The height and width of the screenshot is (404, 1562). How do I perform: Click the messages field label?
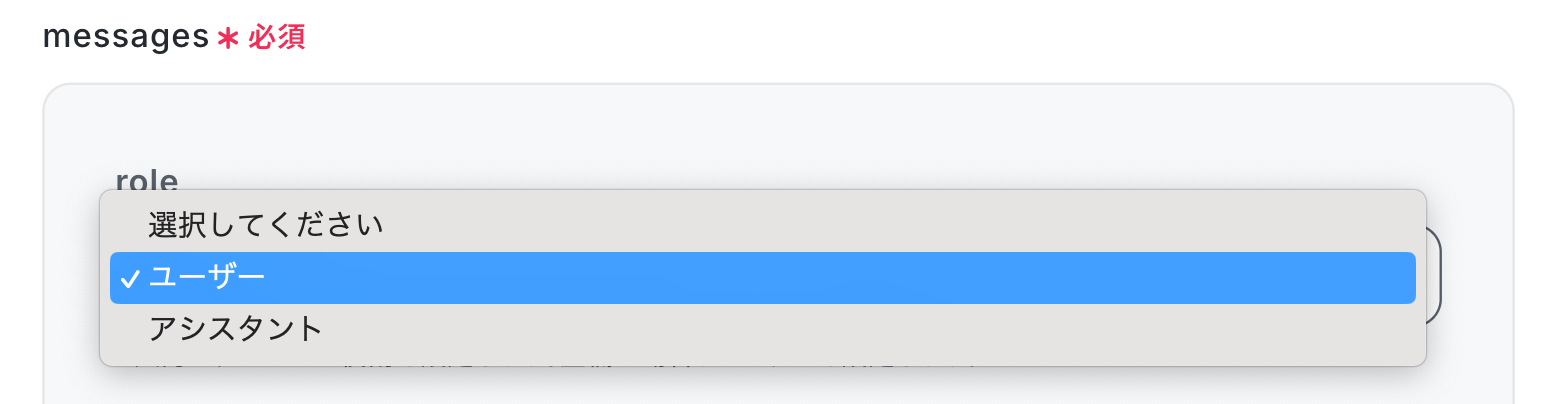coord(126,37)
